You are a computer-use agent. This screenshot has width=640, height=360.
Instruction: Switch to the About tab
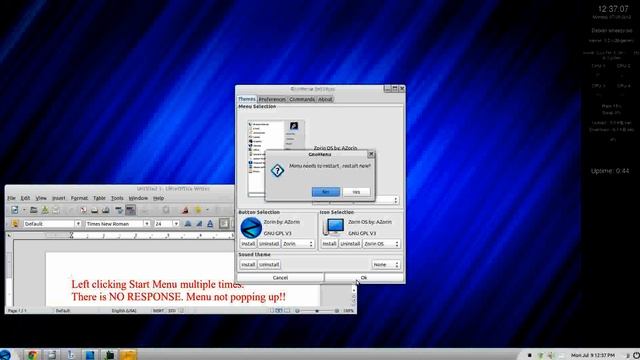pos(325,99)
